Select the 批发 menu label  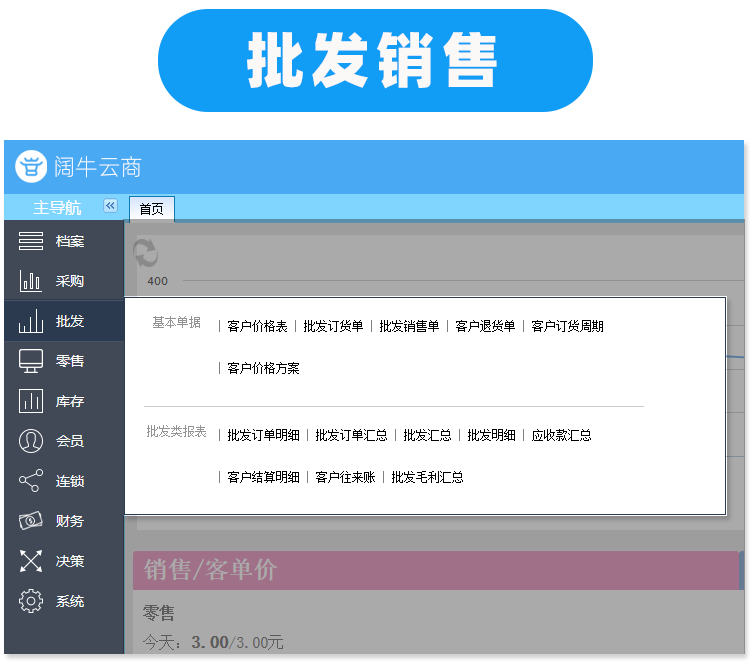tap(70, 321)
